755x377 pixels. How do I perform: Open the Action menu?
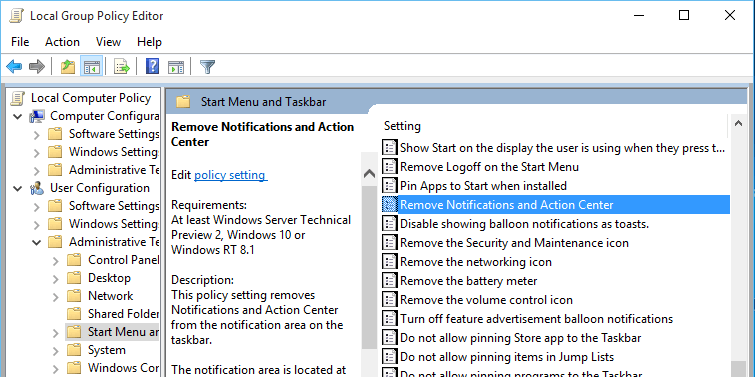(x=62, y=42)
